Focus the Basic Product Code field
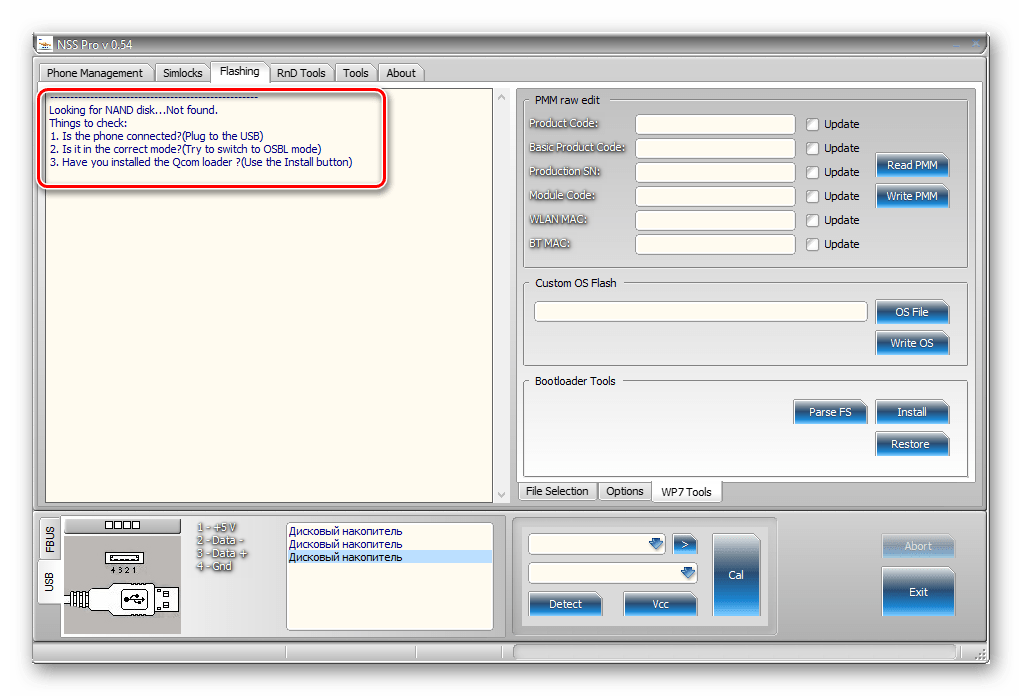1022x696 pixels. click(x=715, y=148)
